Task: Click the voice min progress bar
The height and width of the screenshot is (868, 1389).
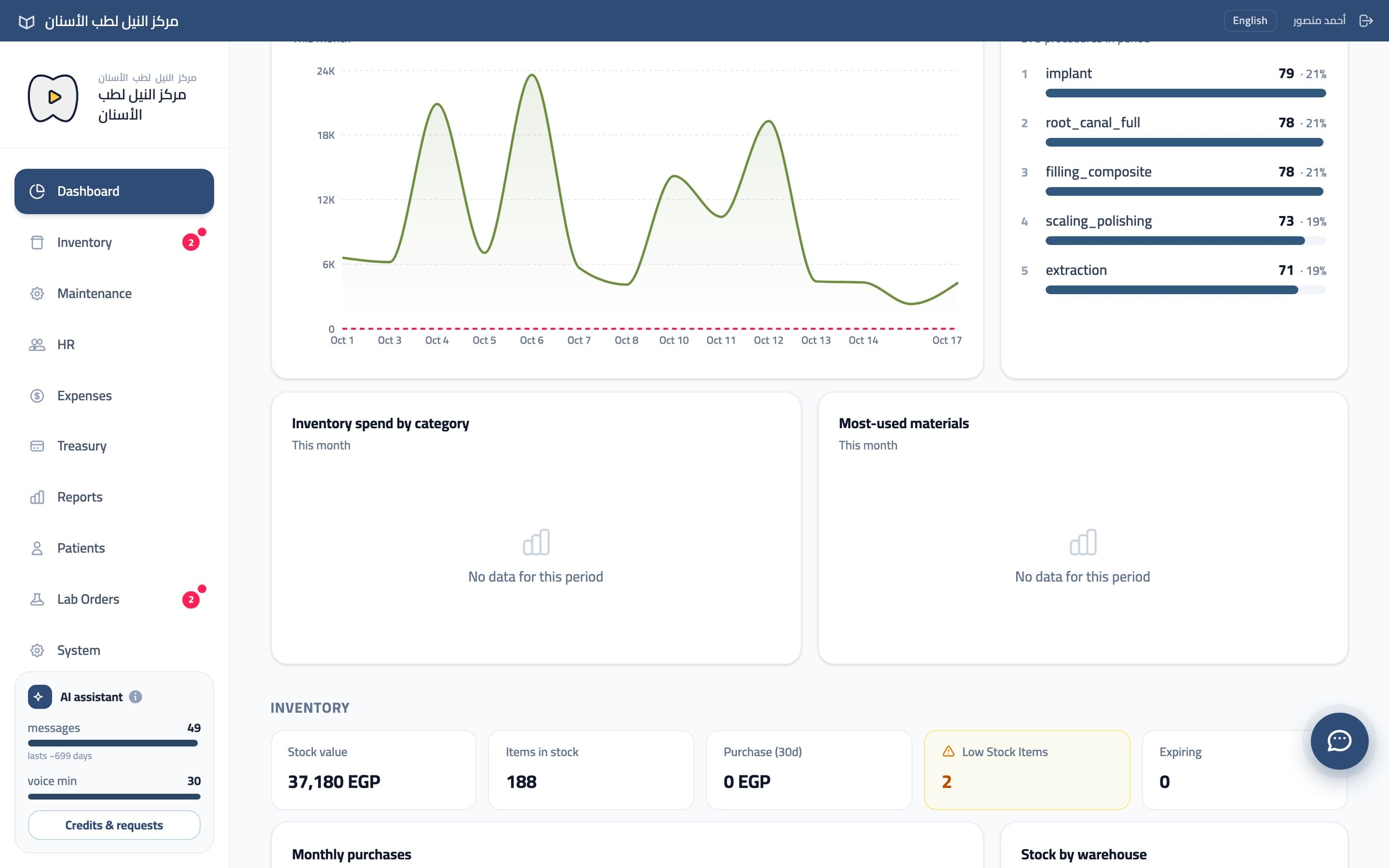Action: pyautogui.click(x=114, y=797)
